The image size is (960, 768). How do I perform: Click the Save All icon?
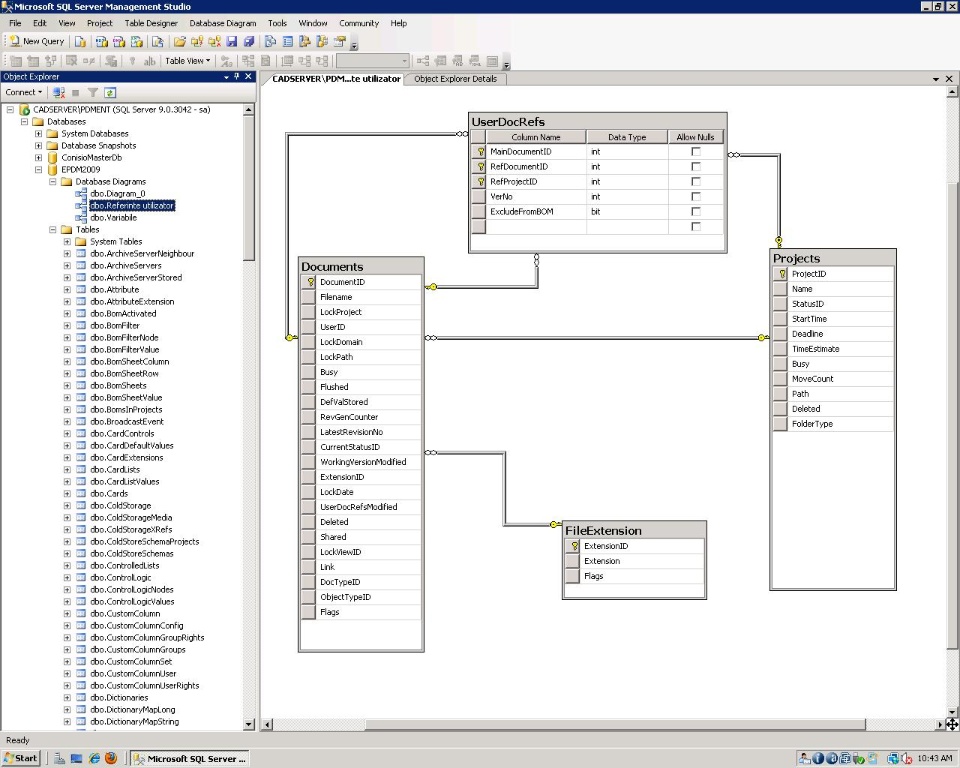click(x=249, y=42)
